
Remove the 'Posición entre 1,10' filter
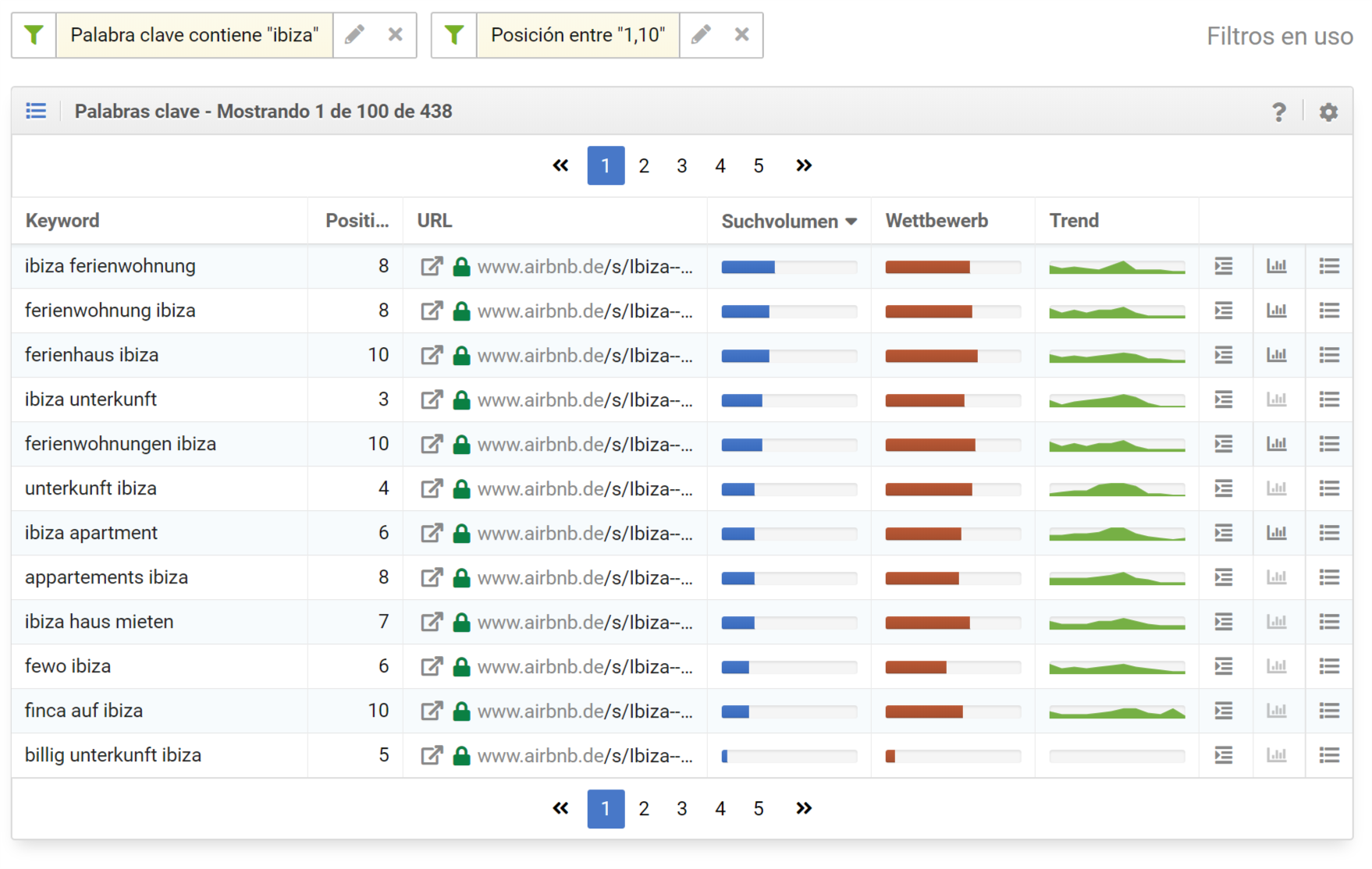[742, 35]
